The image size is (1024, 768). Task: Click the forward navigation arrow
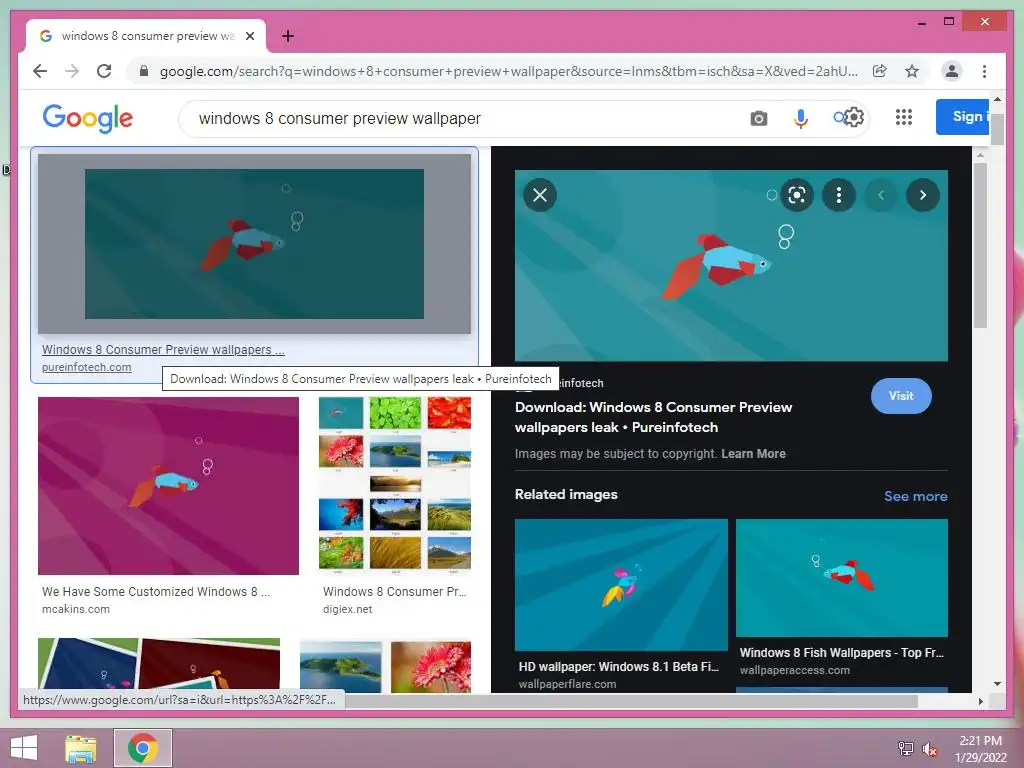pyautogui.click(x=72, y=71)
